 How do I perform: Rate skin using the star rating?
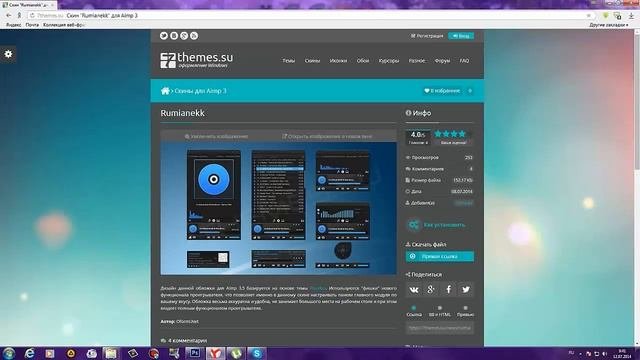coord(450,134)
